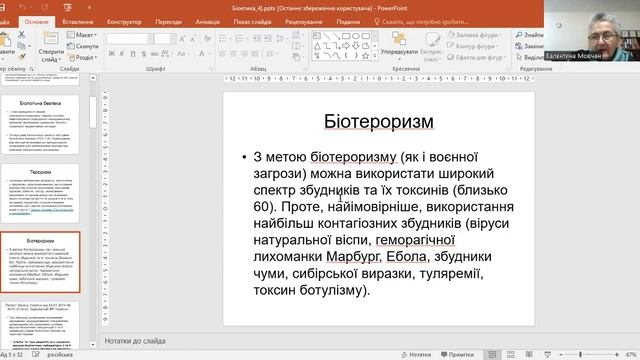
Task: Select the text box shape in gallery
Action: pos(317,36)
